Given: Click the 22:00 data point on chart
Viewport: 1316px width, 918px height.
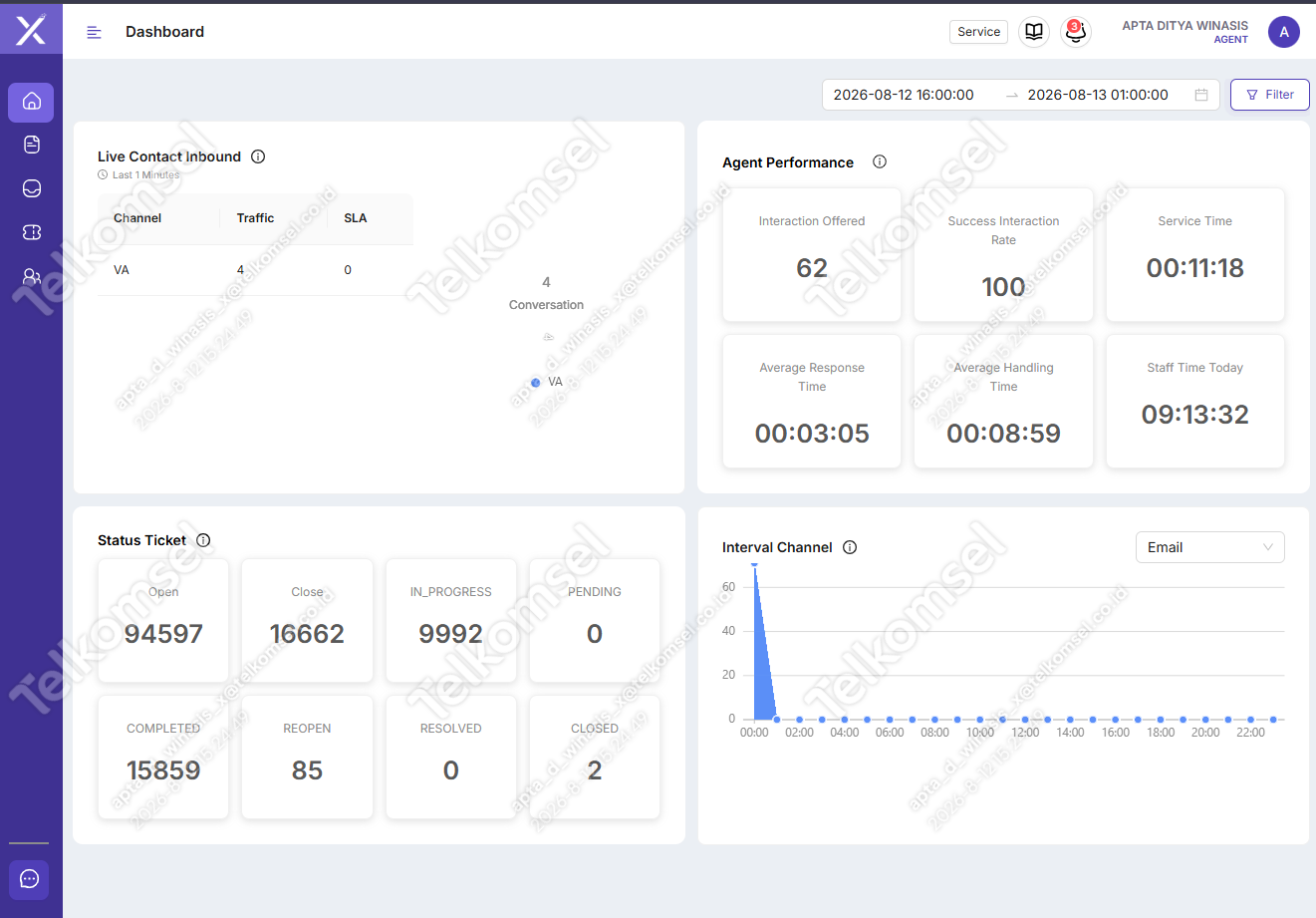Looking at the screenshot, I should click(x=1250, y=719).
